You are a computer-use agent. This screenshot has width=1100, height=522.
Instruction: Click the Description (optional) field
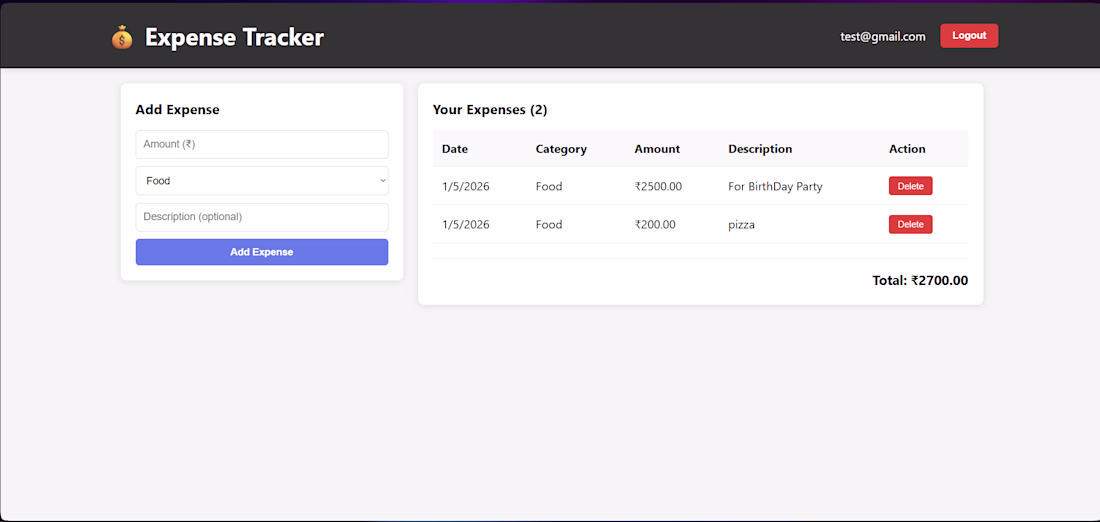261,217
